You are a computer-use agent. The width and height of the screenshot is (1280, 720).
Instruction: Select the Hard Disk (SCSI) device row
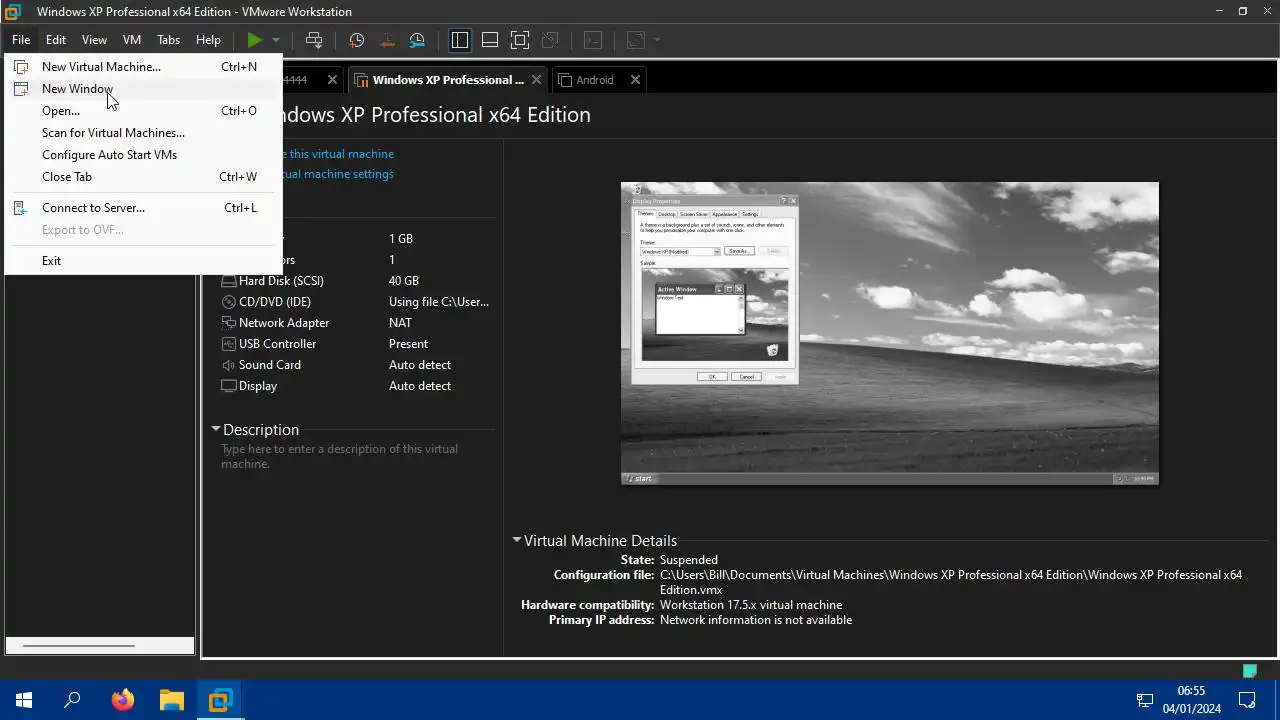tap(357, 281)
